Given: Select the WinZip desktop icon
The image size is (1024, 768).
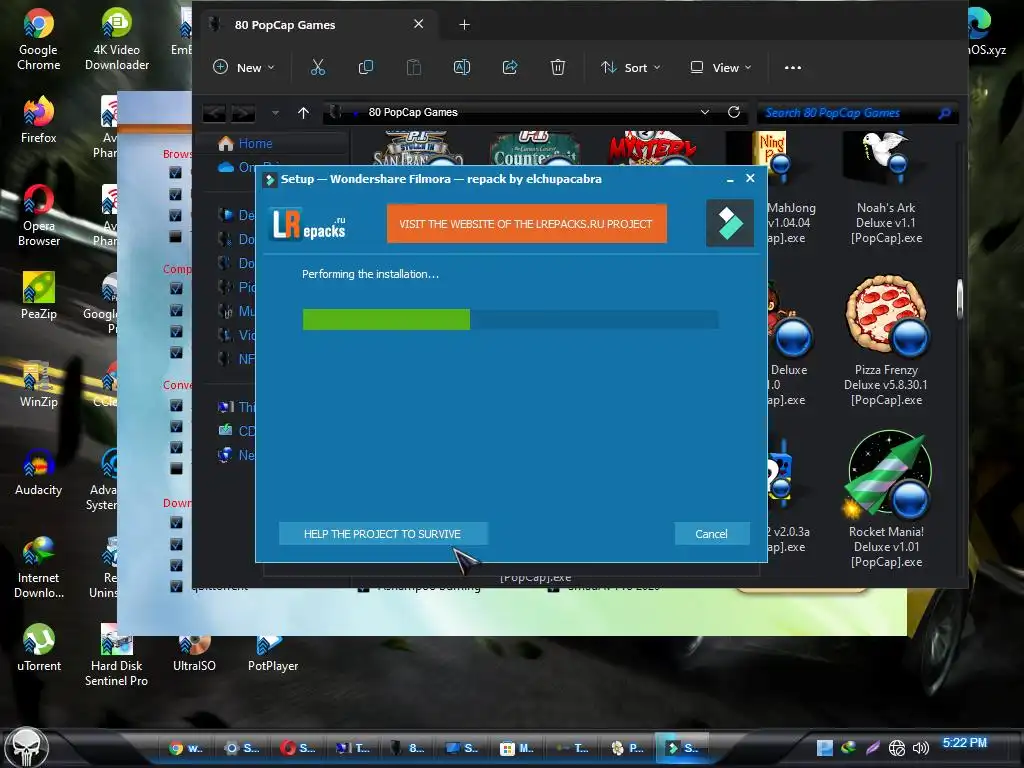Looking at the screenshot, I should click(39, 384).
